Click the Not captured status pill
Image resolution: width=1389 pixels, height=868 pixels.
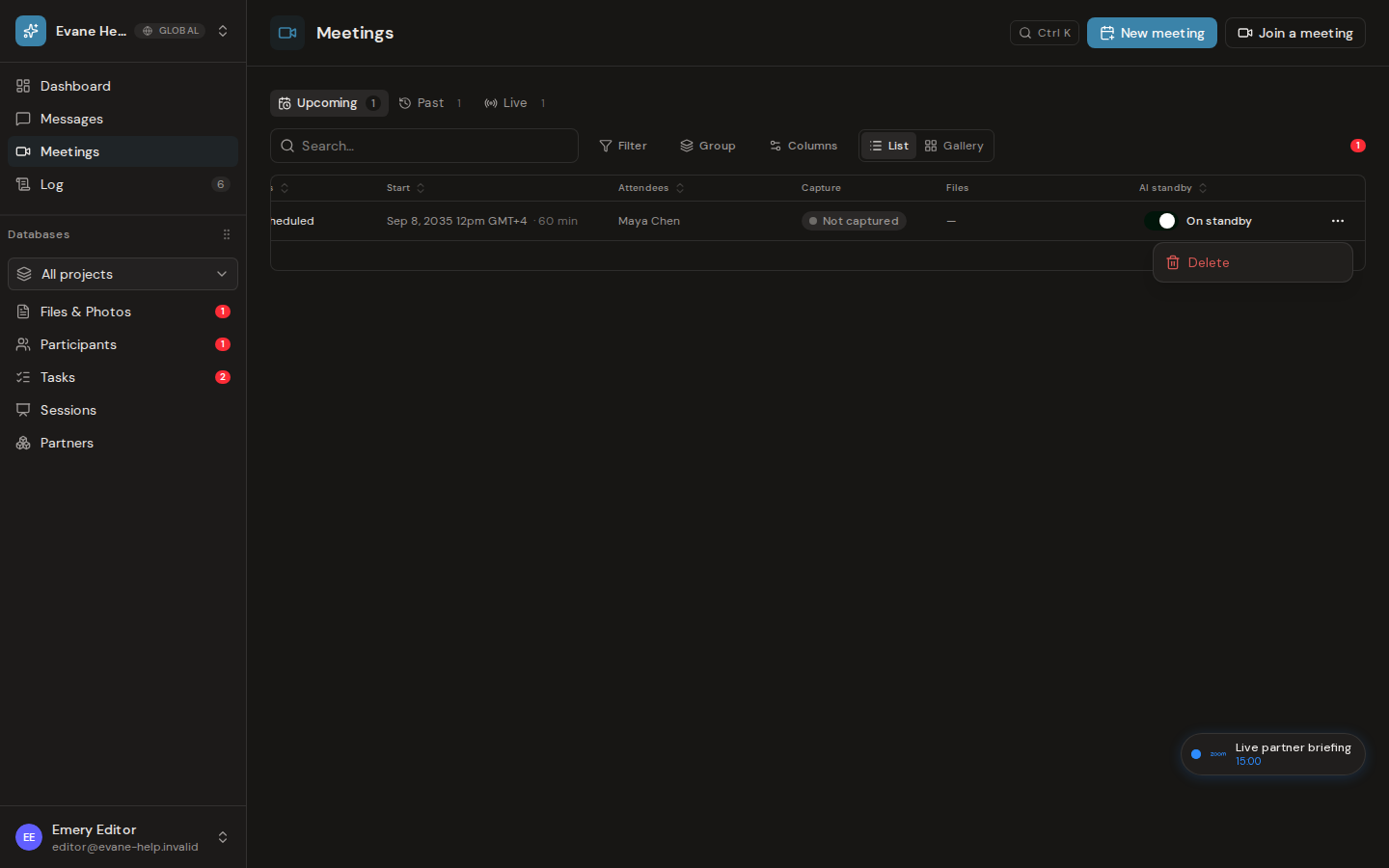pos(854,221)
